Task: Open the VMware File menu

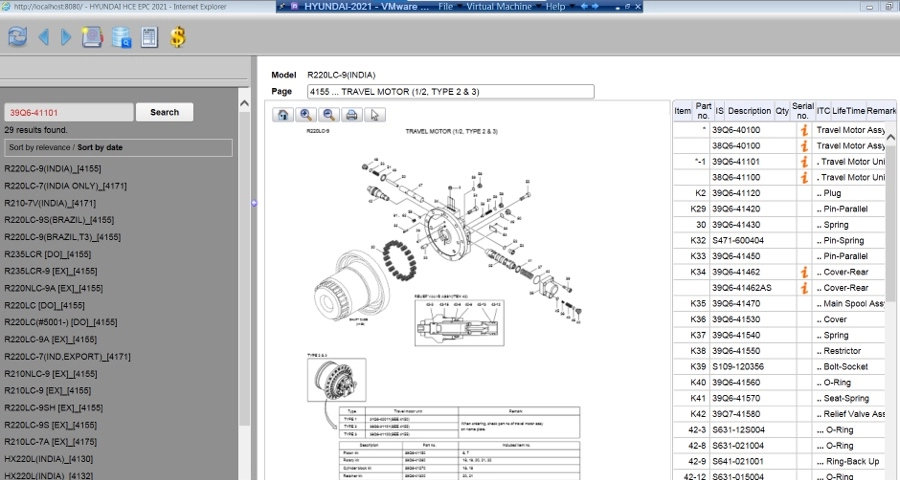Action: pos(445,7)
